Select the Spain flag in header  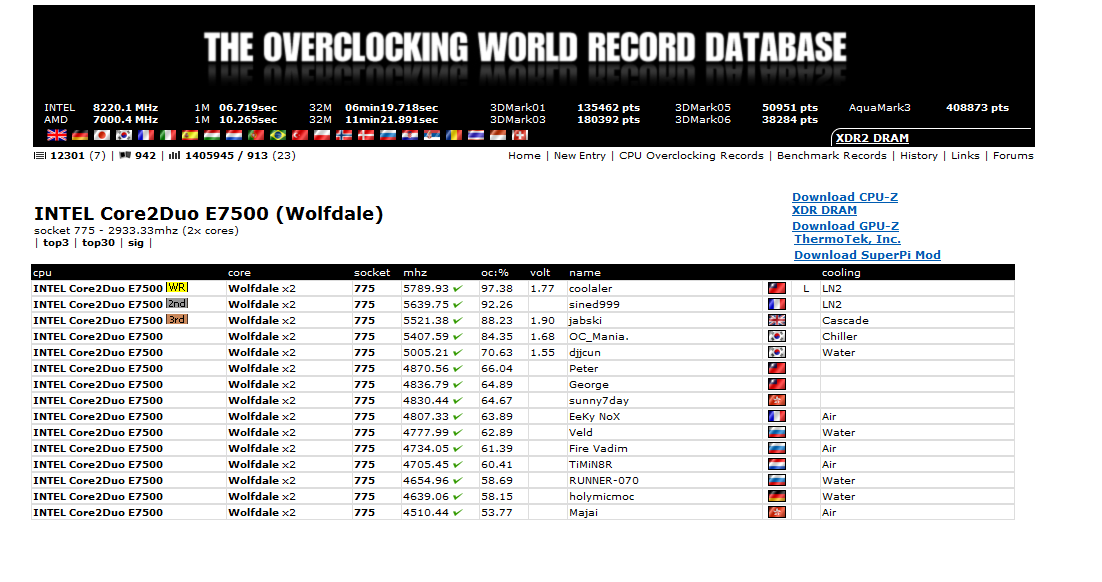click(190, 135)
